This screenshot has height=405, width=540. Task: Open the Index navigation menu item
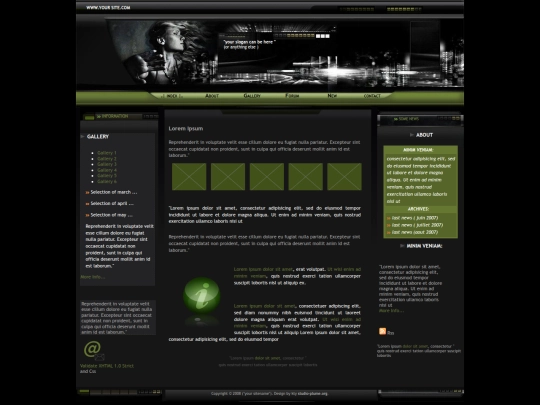coord(172,96)
